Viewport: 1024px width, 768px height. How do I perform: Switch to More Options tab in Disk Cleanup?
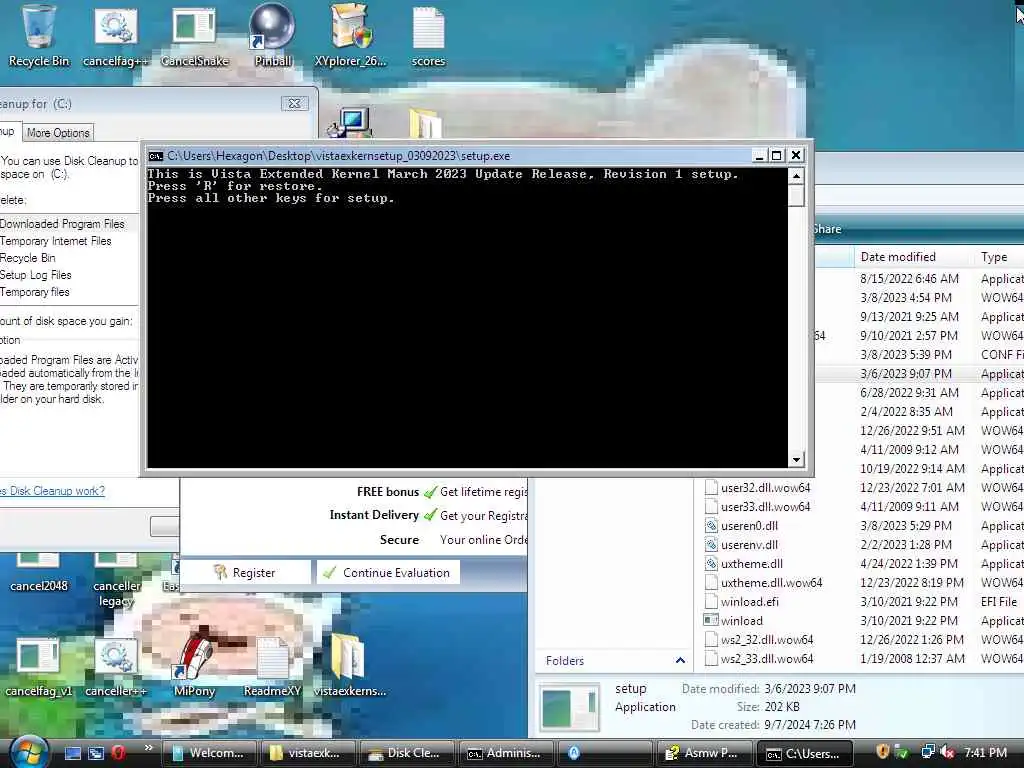tap(57, 133)
